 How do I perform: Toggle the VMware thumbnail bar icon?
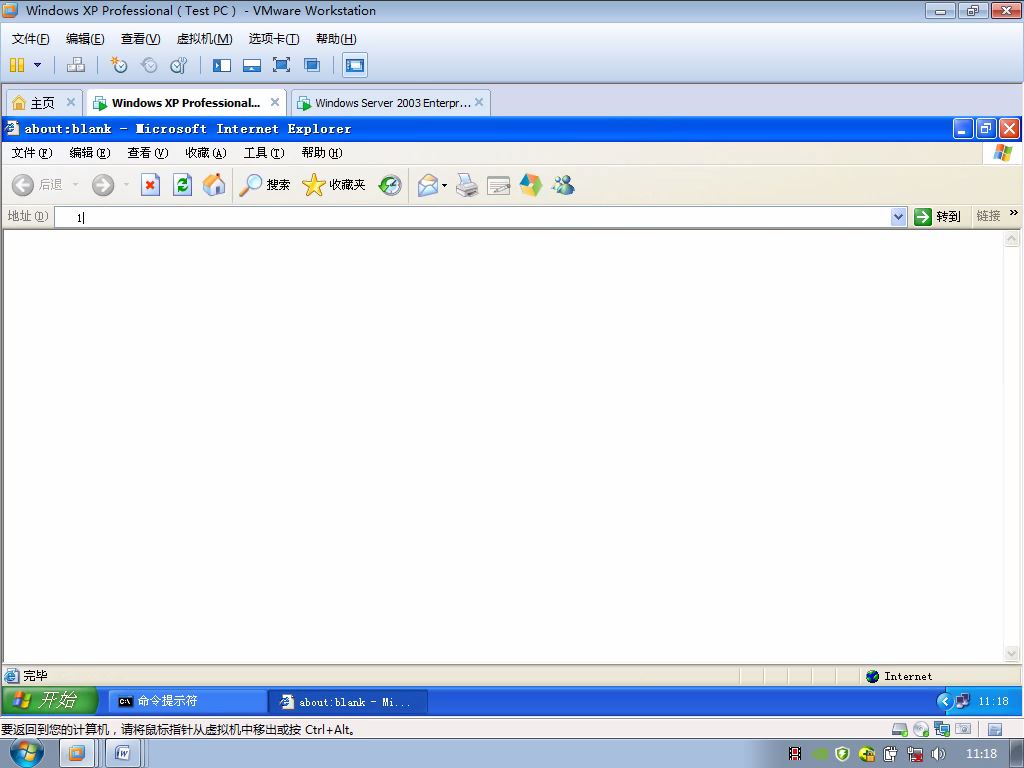click(251, 65)
